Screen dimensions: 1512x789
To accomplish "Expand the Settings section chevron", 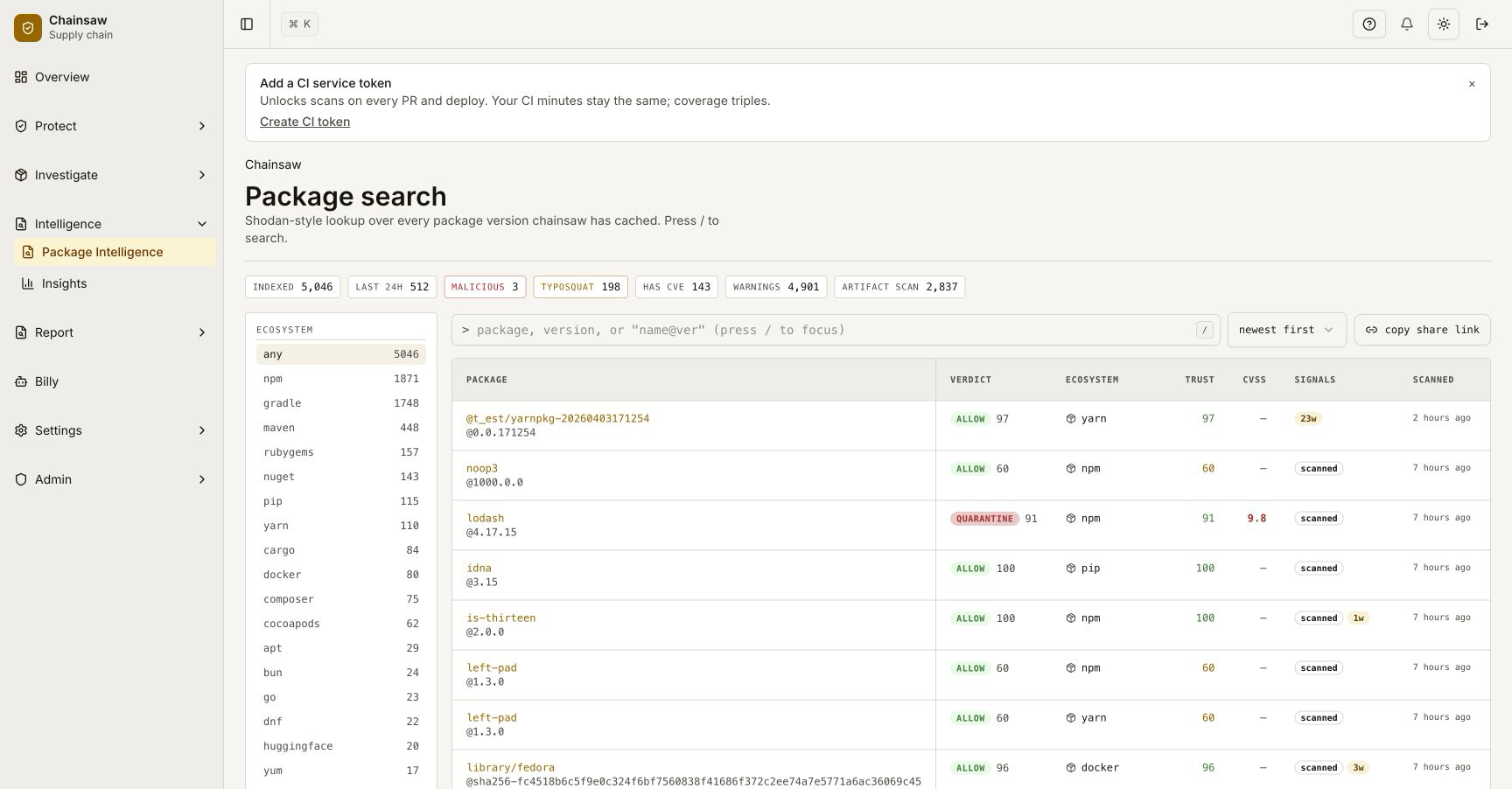I will click(x=202, y=430).
